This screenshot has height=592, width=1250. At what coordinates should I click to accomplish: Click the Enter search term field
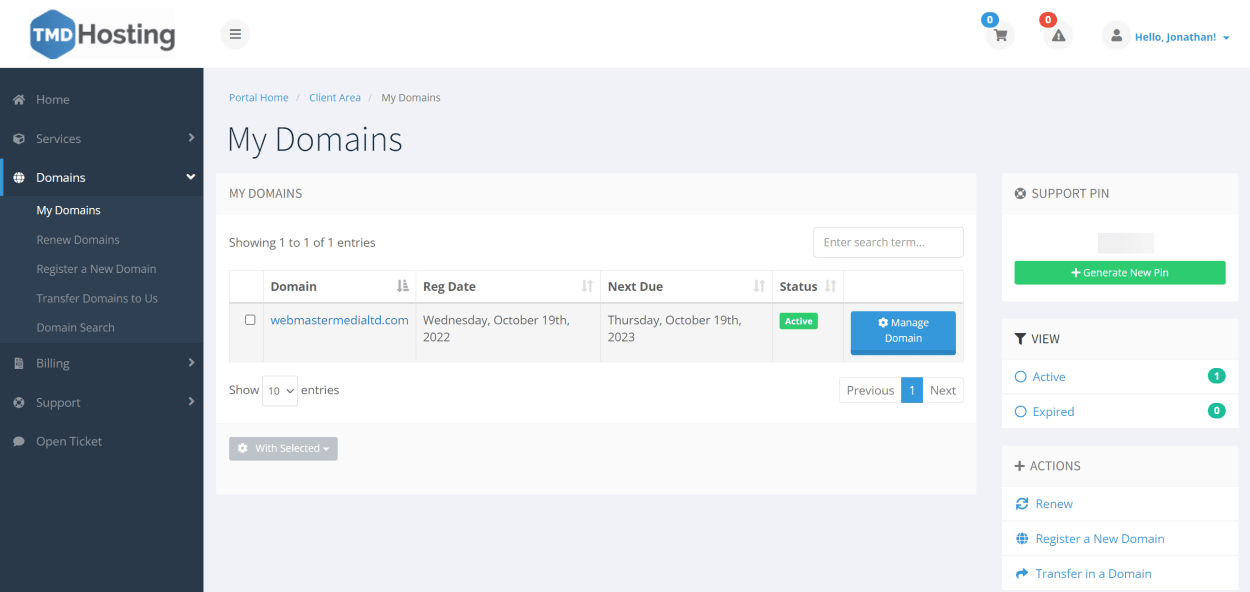click(x=888, y=242)
